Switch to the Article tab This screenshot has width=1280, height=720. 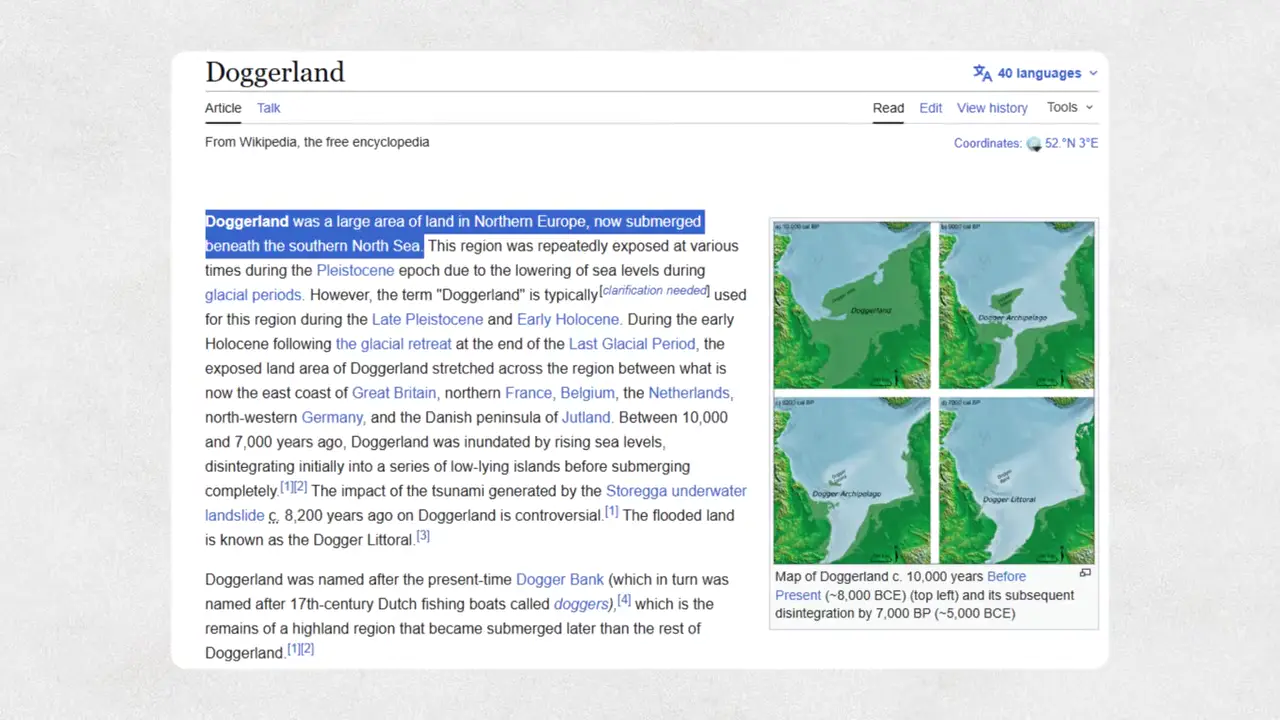(x=223, y=108)
